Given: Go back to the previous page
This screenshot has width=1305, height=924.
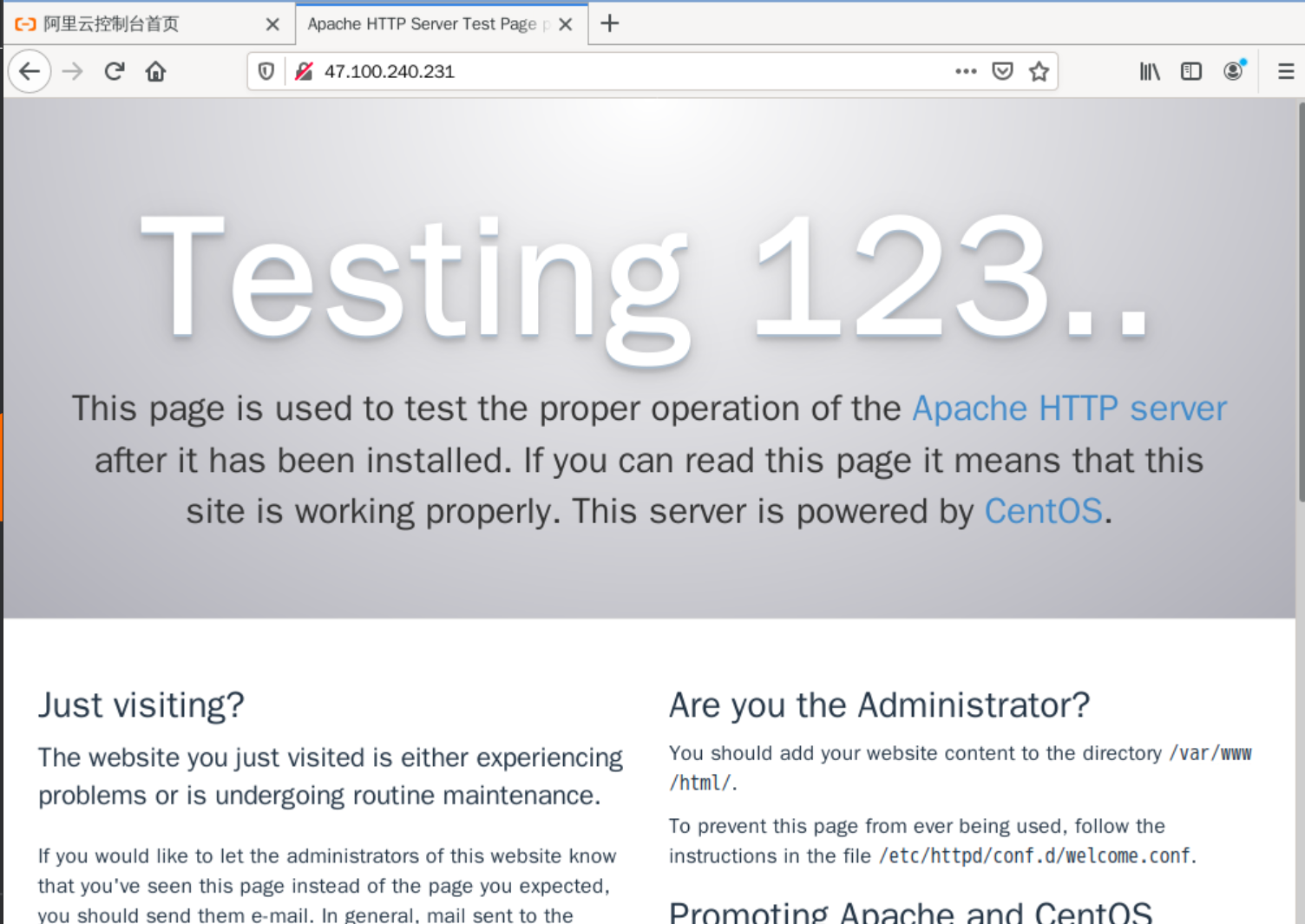Looking at the screenshot, I should [30, 71].
